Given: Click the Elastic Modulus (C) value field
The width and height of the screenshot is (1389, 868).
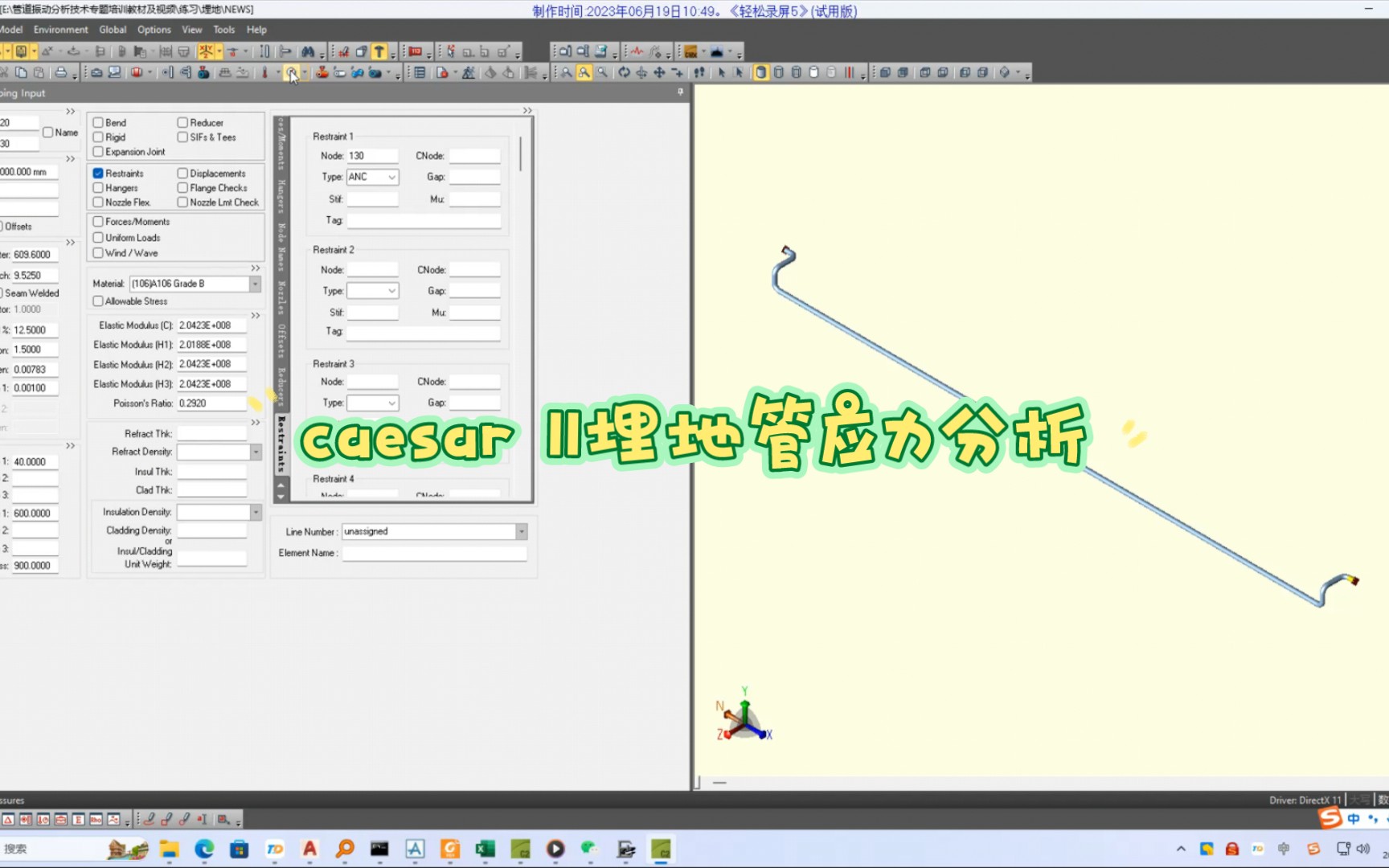Looking at the screenshot, I should click(212, 325).
